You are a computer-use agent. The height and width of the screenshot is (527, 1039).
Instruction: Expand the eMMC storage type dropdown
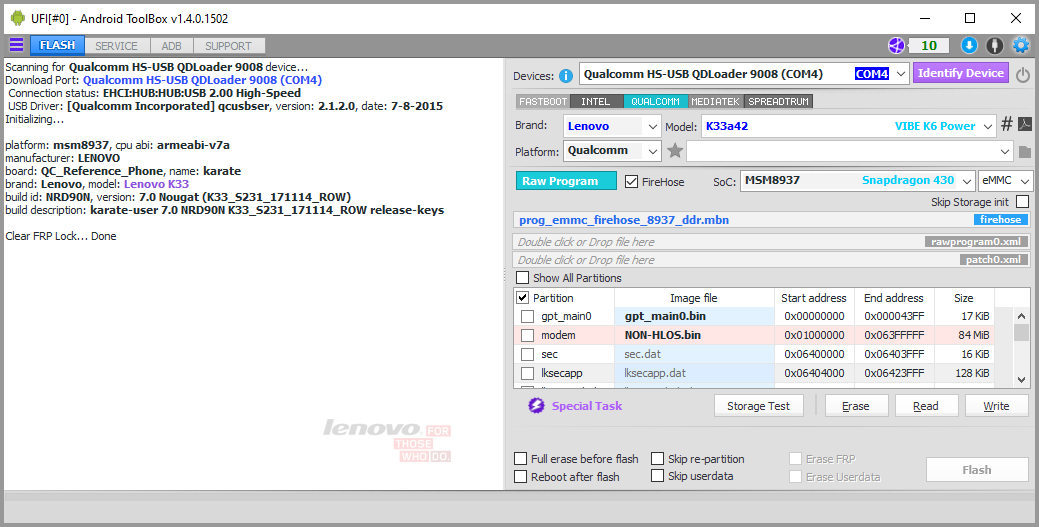pos(1025,180)
